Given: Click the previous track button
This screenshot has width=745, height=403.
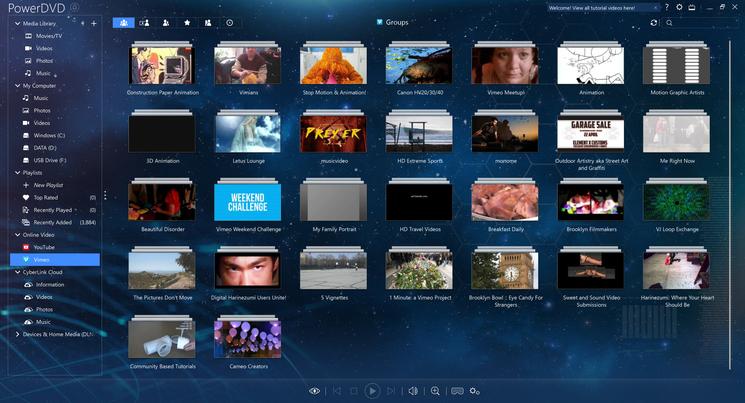Looking at the screenshot, I should tap(337, 391).
